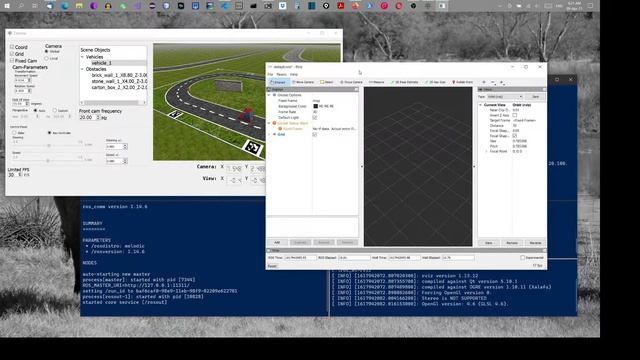Click the Wall Elapsed field in Time panel
Screen dimensions: 640x360
pos(458,258)
